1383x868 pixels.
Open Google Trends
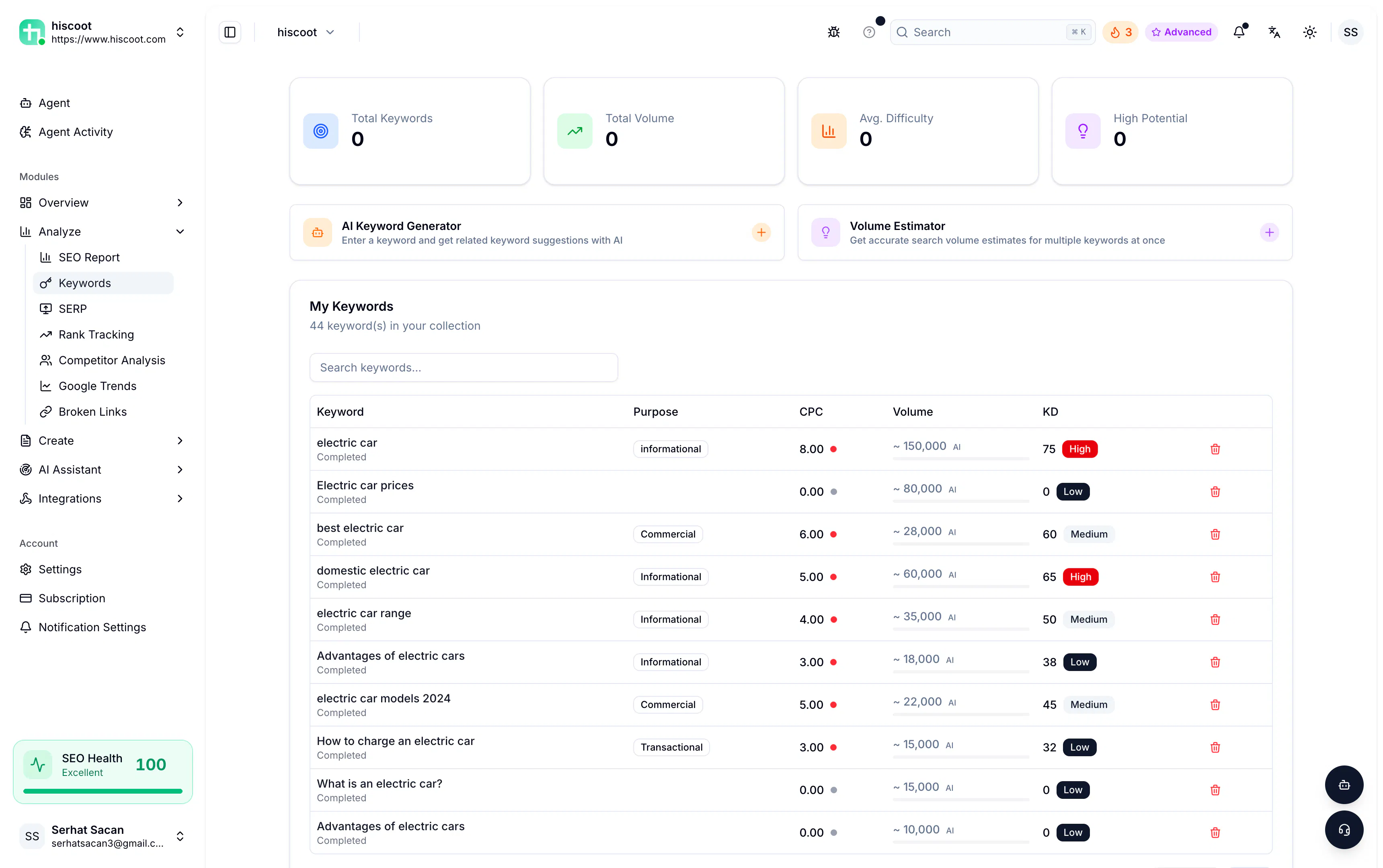103,386
